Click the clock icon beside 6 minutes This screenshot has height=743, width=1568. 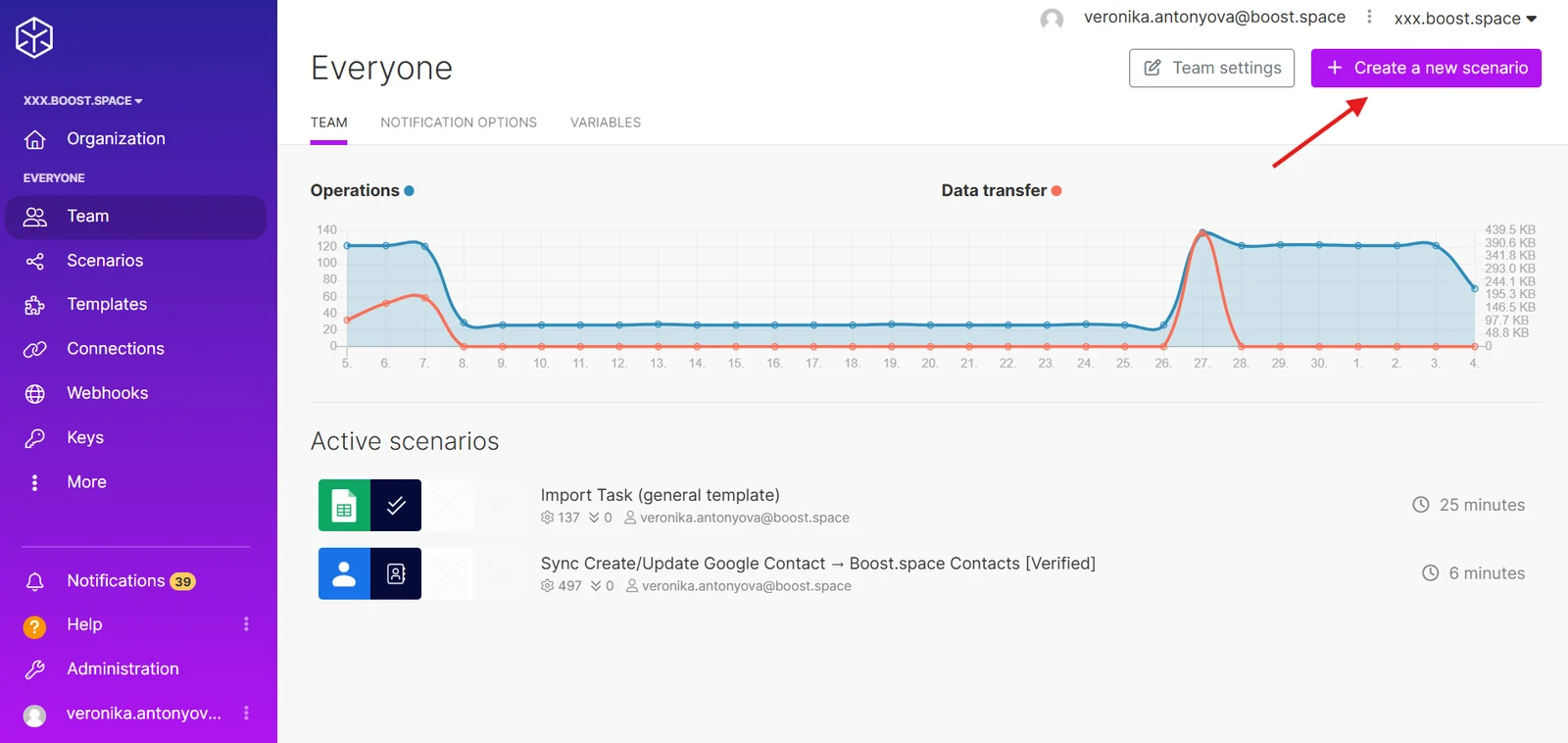tap(1431, 573)
